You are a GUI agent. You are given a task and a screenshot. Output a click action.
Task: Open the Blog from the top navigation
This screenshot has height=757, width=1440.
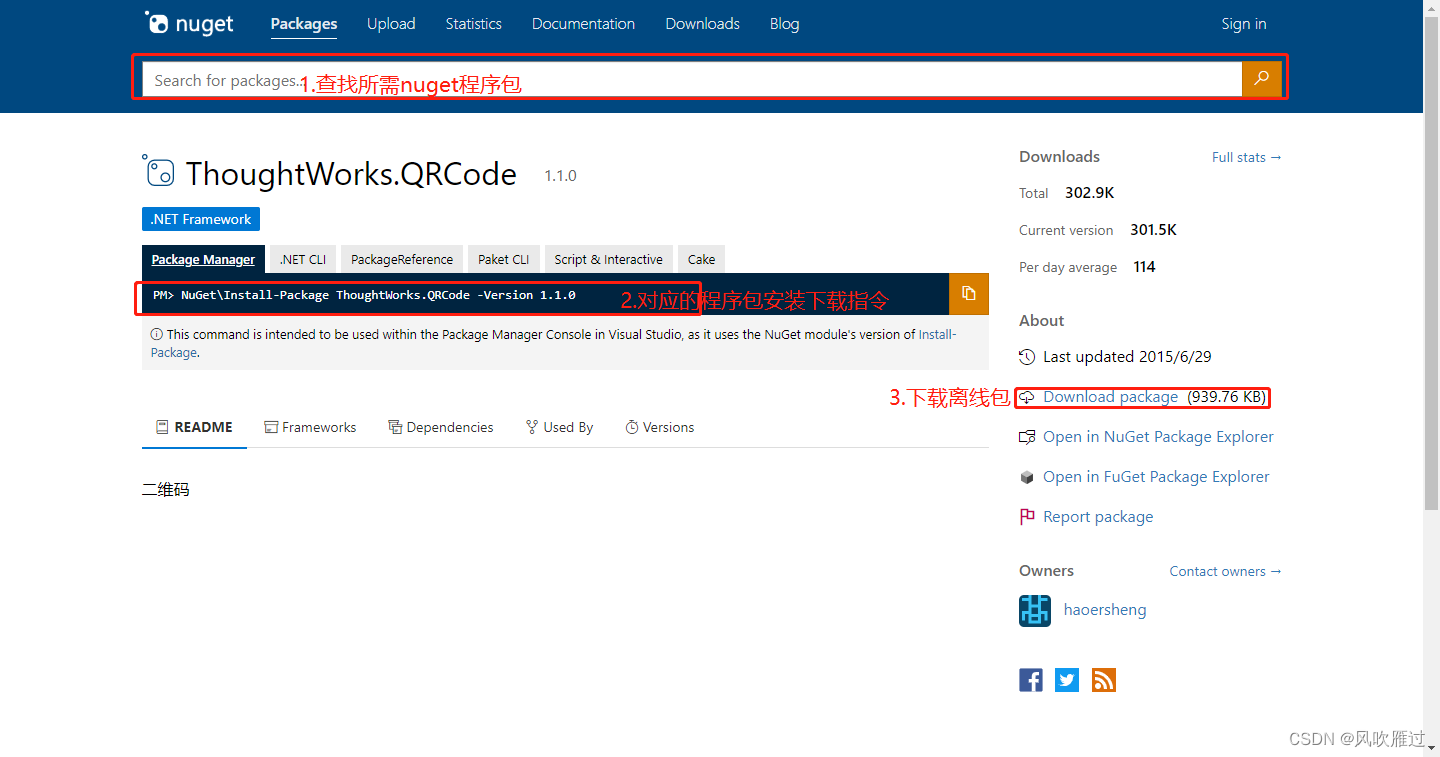pos(784,23)
